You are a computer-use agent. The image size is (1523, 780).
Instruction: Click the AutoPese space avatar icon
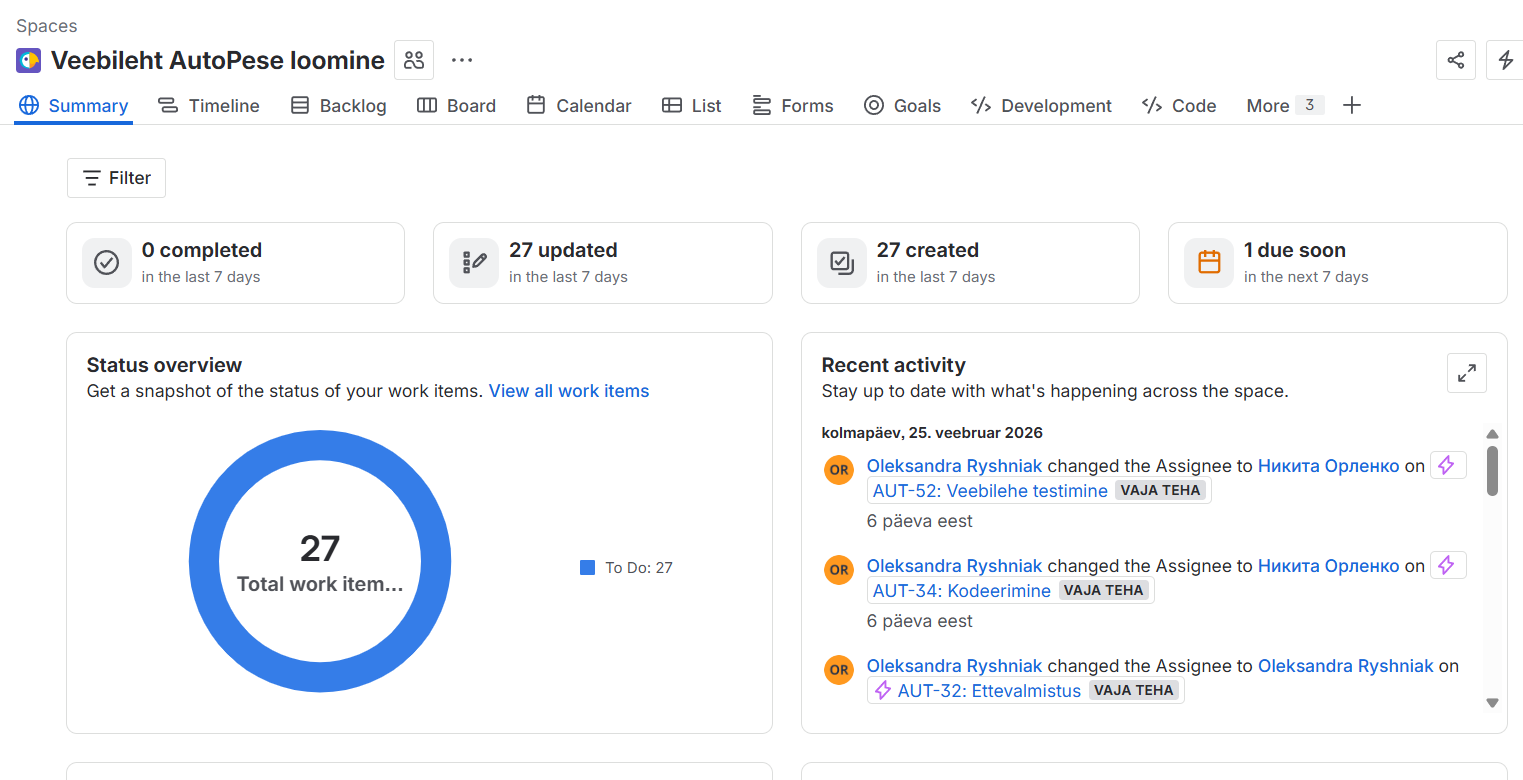[28, 60]
